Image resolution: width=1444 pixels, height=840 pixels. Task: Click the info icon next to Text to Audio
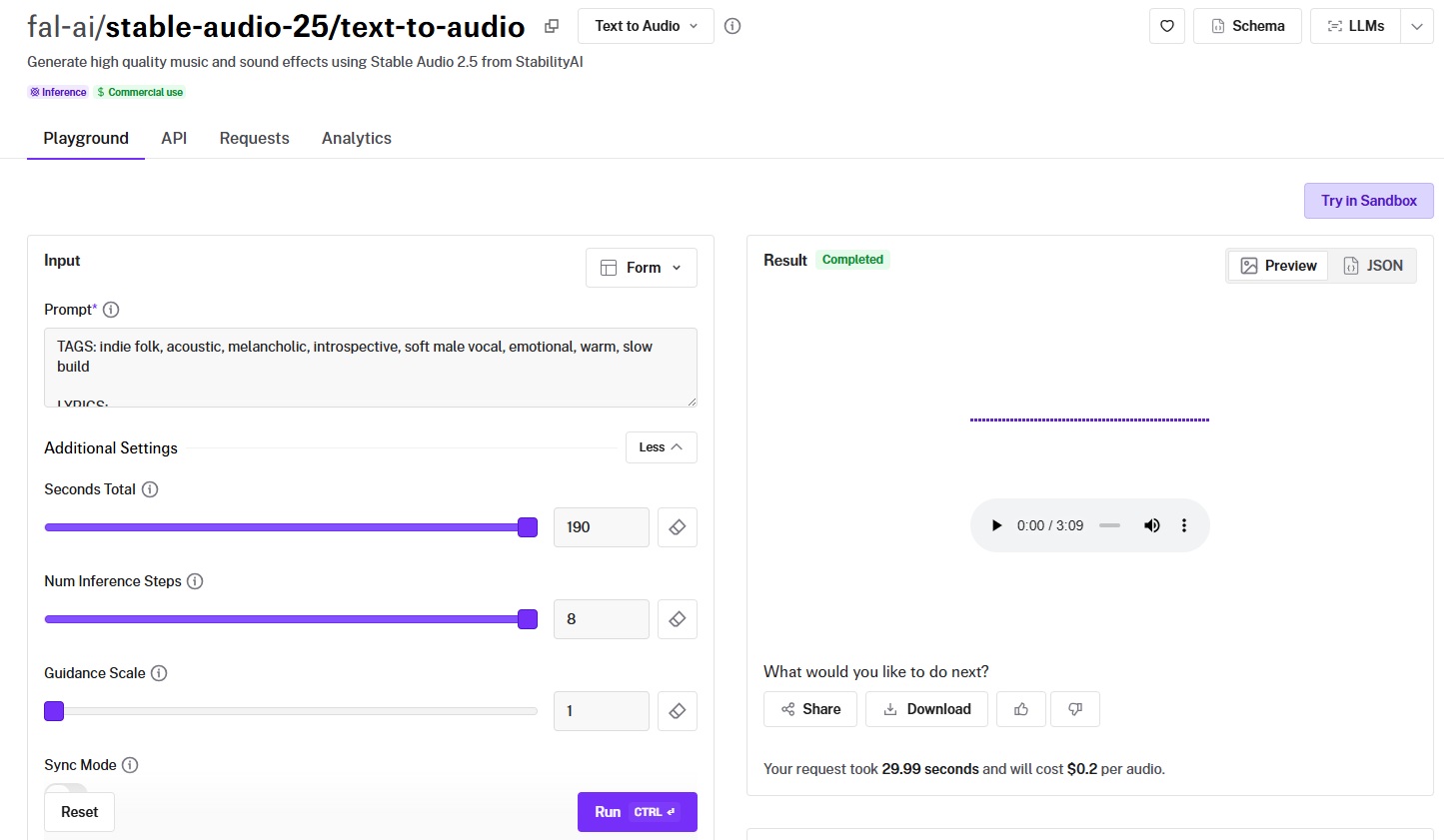[732, 26]
